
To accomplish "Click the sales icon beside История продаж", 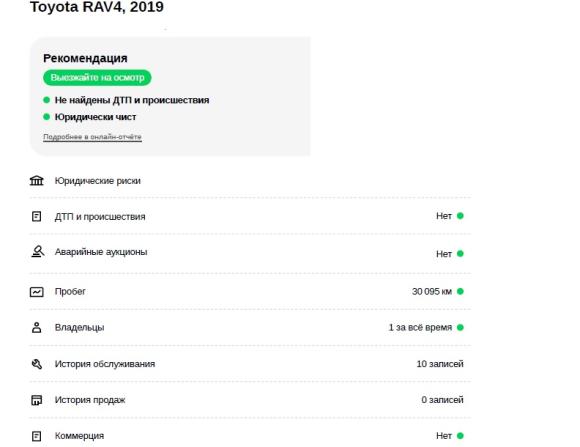I will pos(37,400).
